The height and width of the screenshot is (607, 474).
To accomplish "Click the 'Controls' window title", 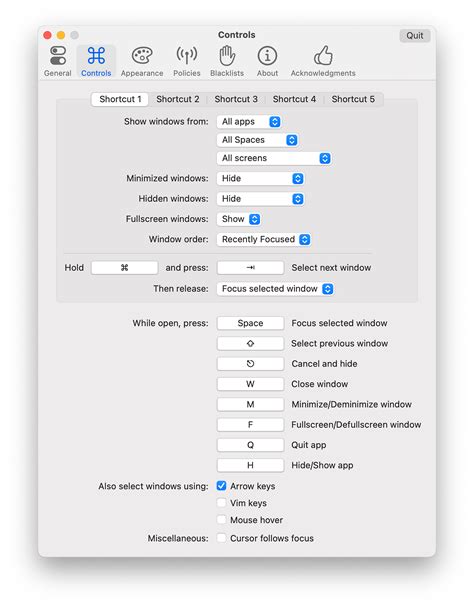I will click(237, 35).
